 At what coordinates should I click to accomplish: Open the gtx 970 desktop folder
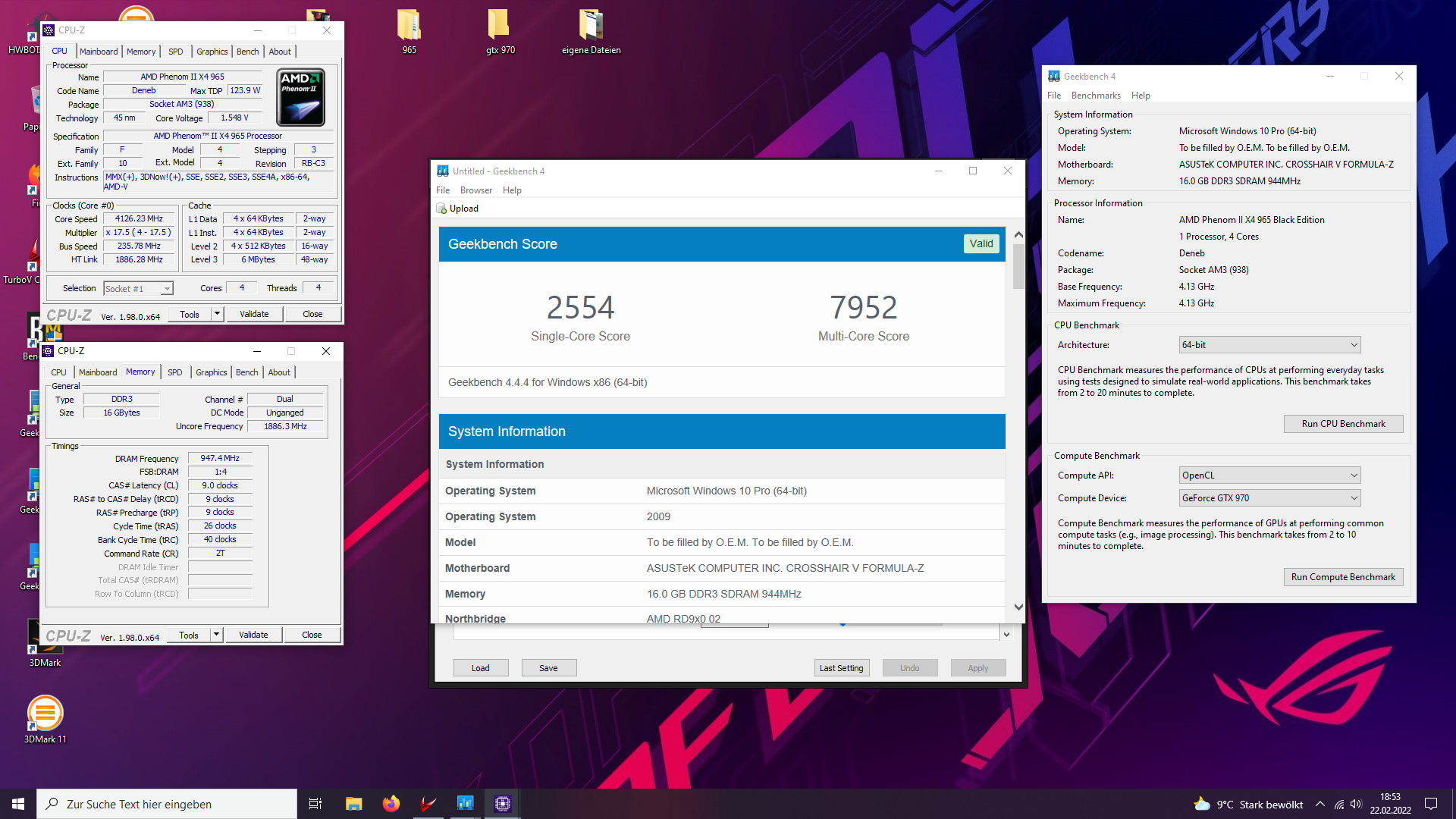pyautogui.click(x=500, y=32)
